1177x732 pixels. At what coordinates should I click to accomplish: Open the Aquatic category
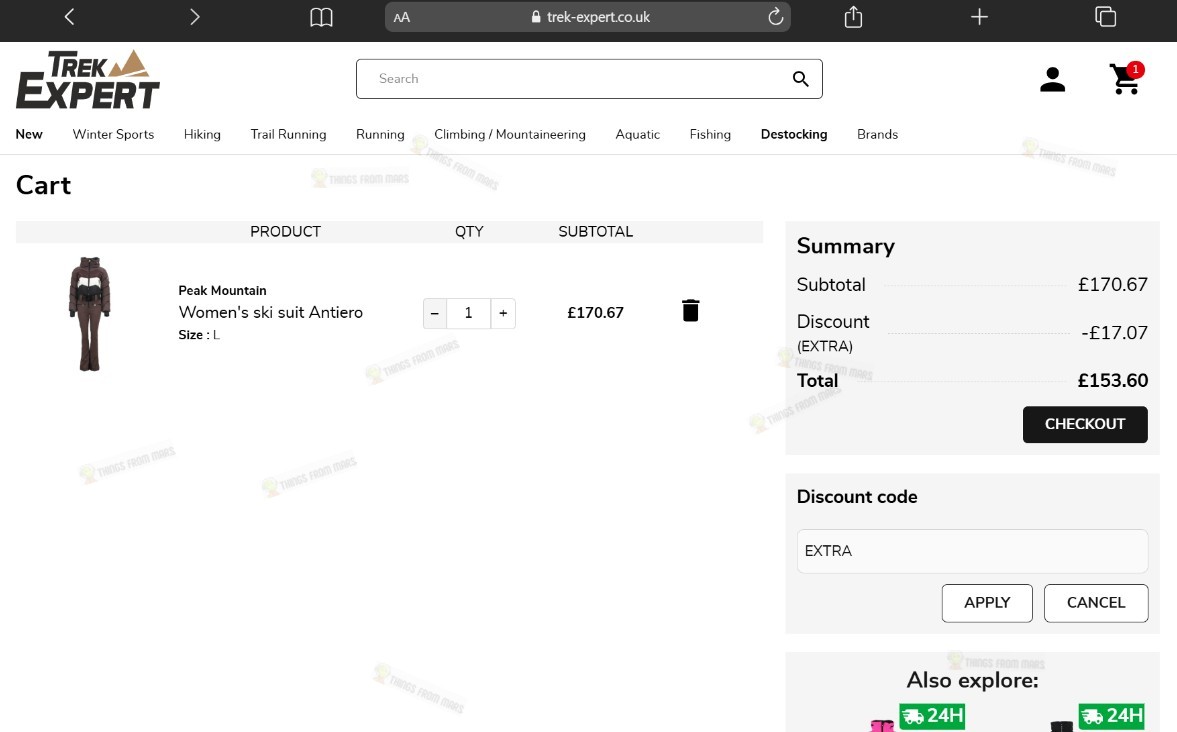pos(637,134)
